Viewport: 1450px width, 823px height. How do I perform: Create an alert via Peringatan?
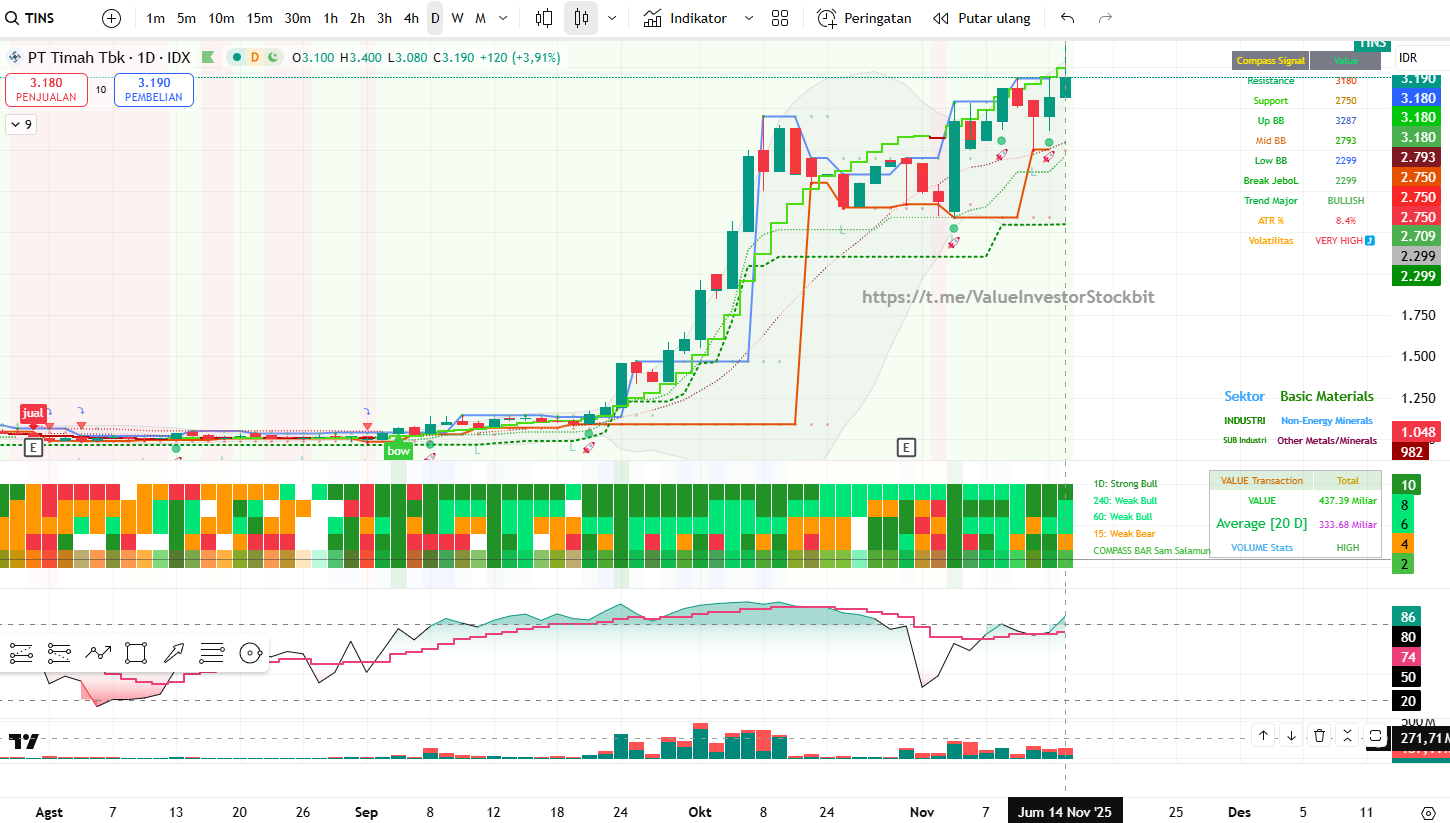pyautogui.click(x=864, y=18)
